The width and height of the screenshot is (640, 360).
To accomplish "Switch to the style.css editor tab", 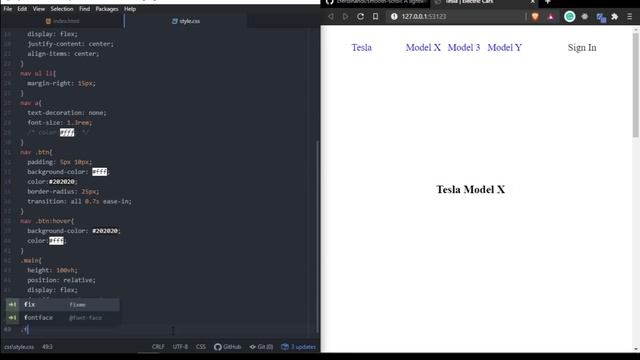I will 186,21.
